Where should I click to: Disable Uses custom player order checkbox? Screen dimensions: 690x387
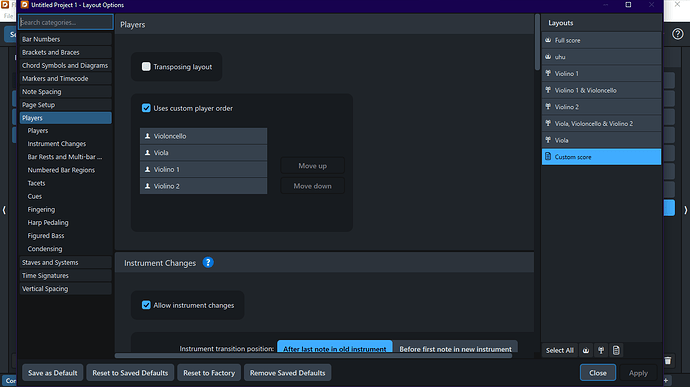point(146,108)
